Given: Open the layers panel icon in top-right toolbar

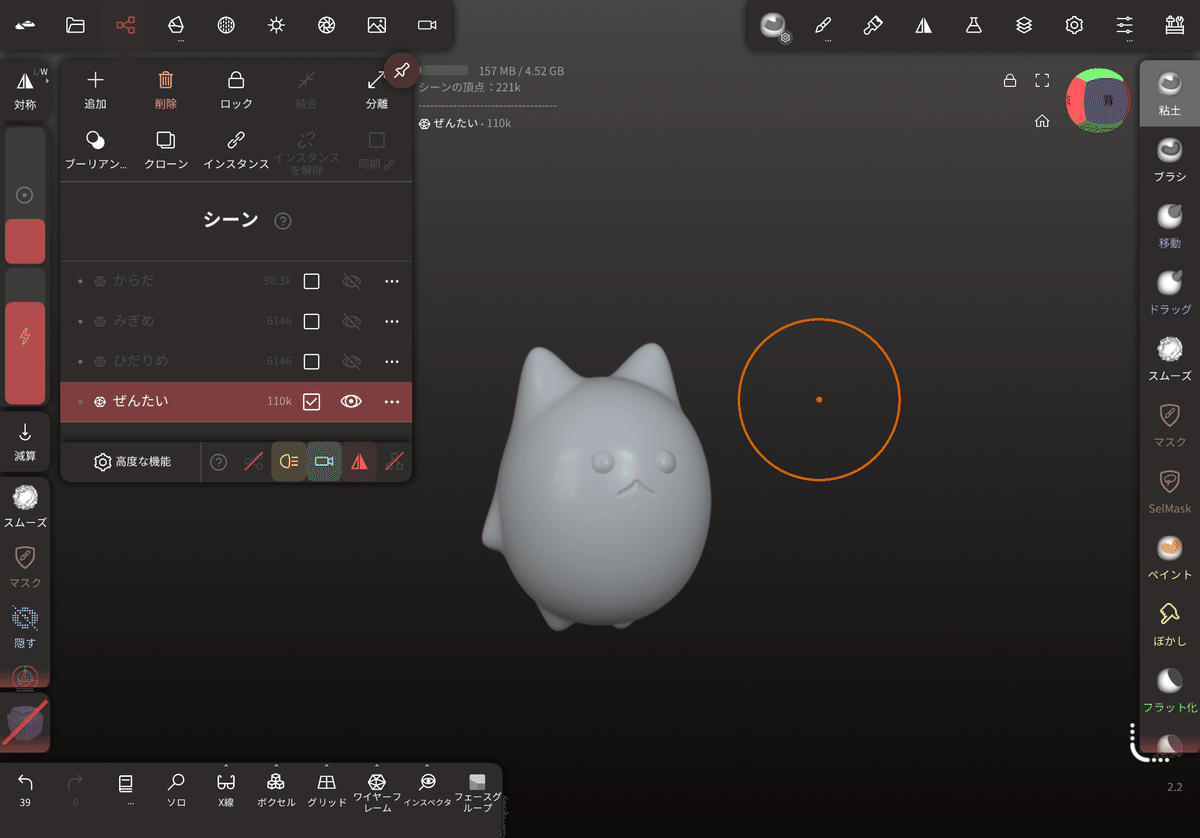Looking at the screenshot, I should [1023, 25].
